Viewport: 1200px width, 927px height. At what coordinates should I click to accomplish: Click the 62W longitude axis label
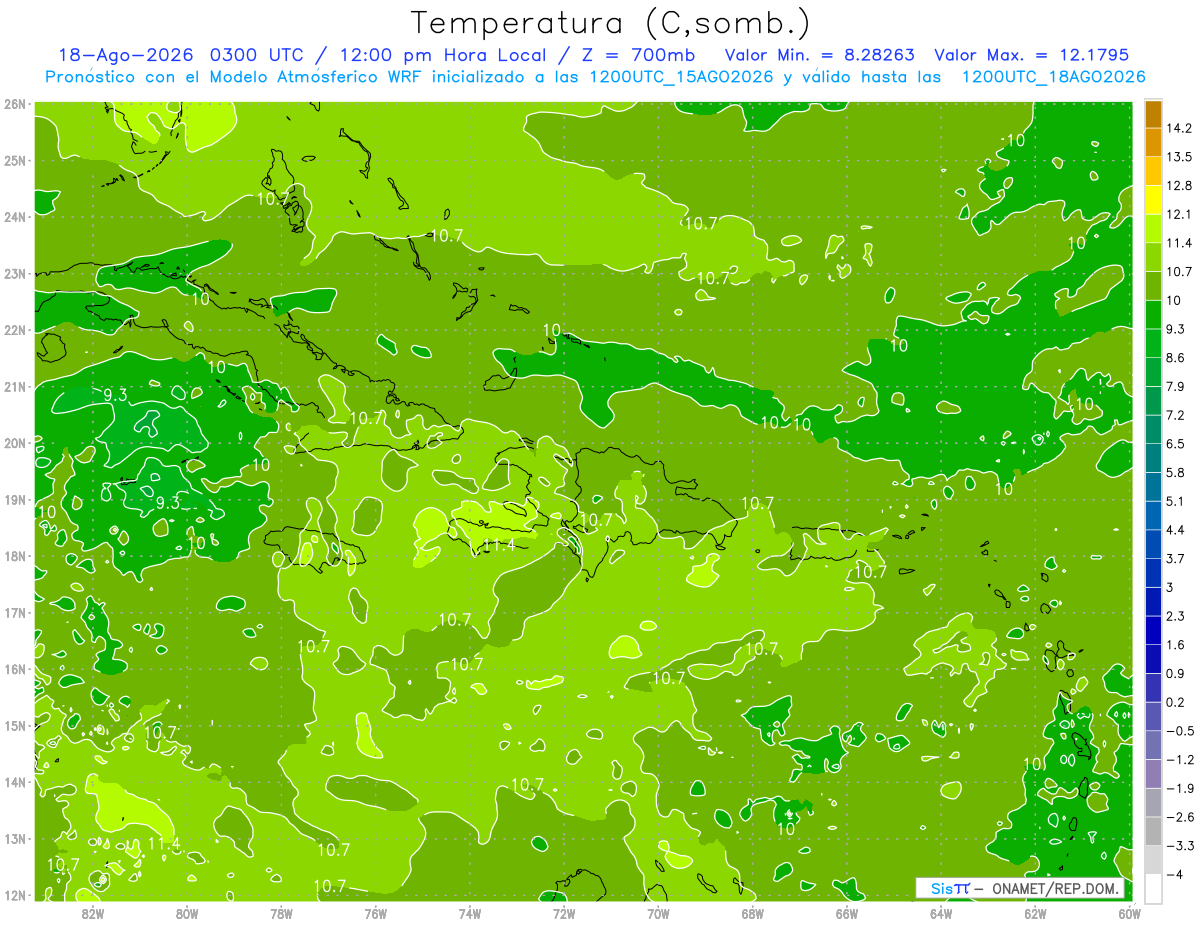click(x=1035, y=913)
